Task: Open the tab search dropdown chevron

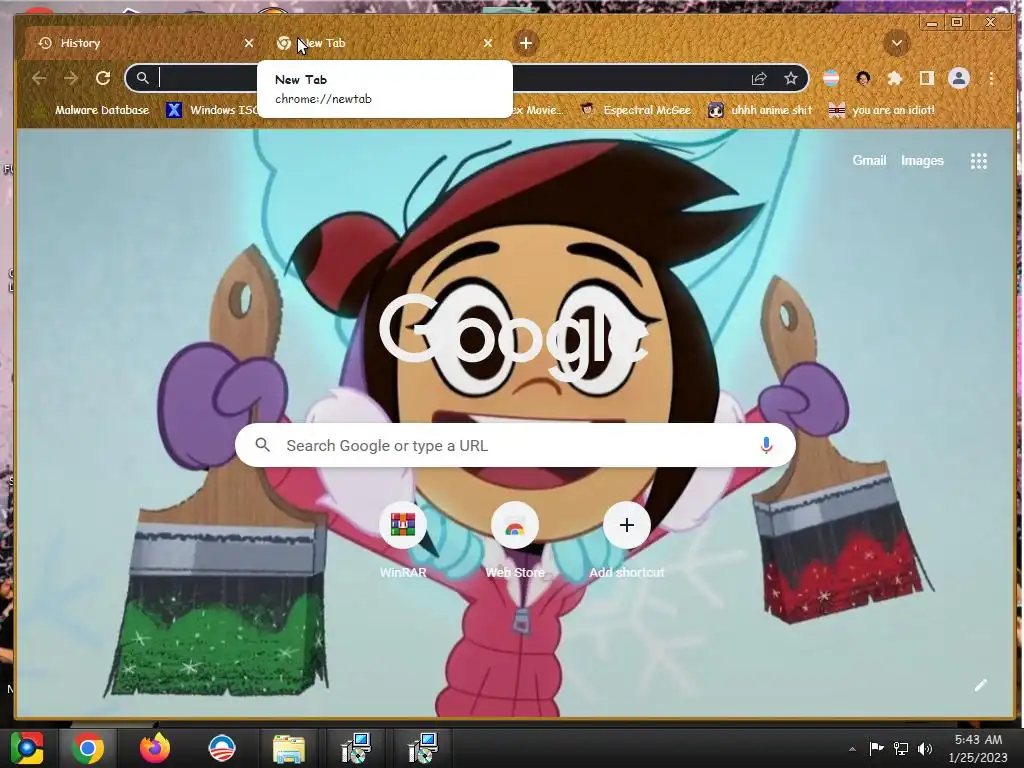Action: 897,44
